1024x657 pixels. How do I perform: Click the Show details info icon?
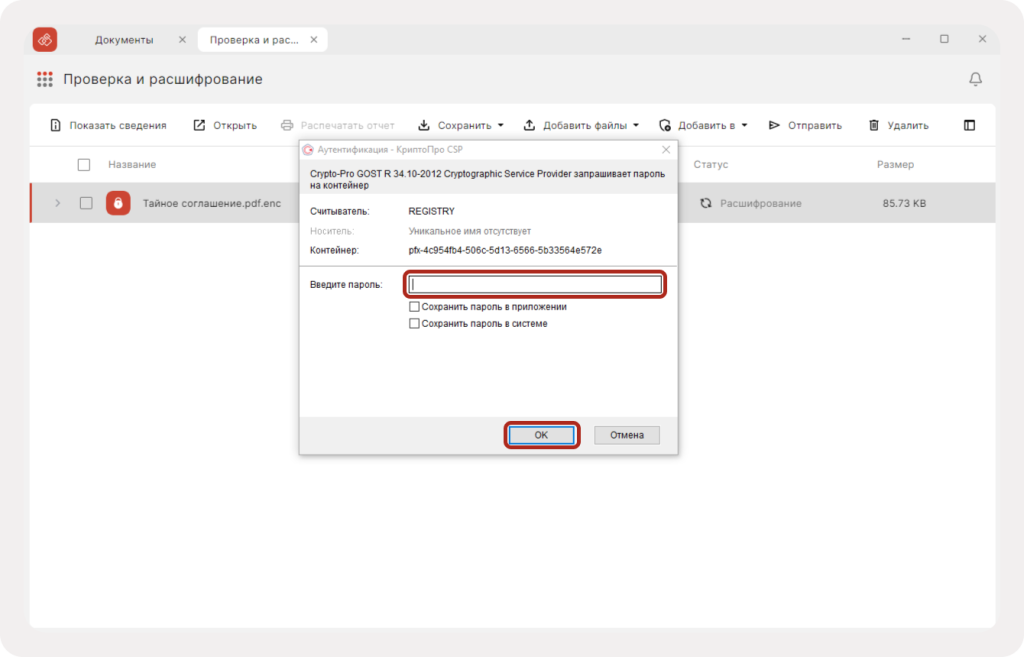pyautogui.click(x=56, y=125)
